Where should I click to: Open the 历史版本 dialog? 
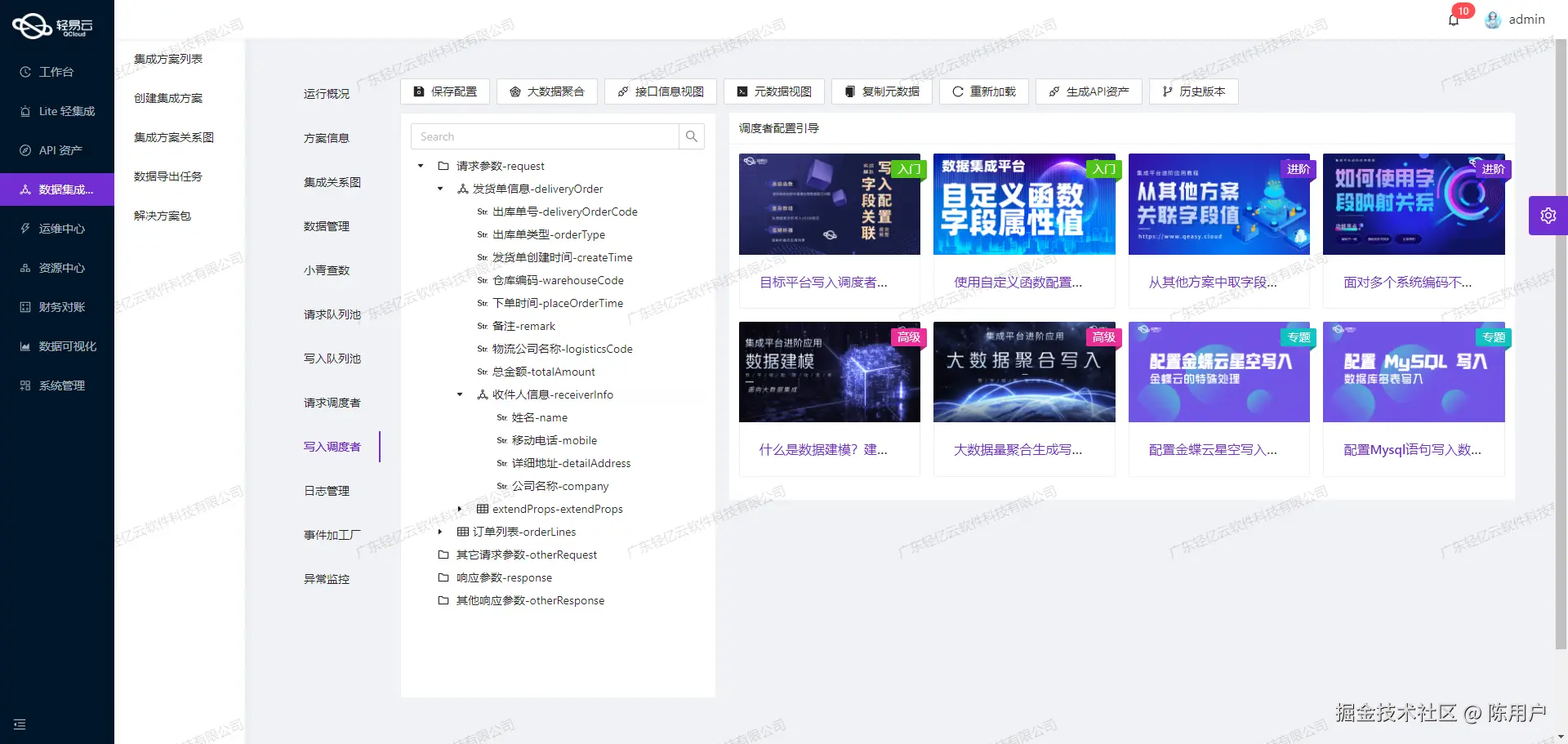(1193, 91)
